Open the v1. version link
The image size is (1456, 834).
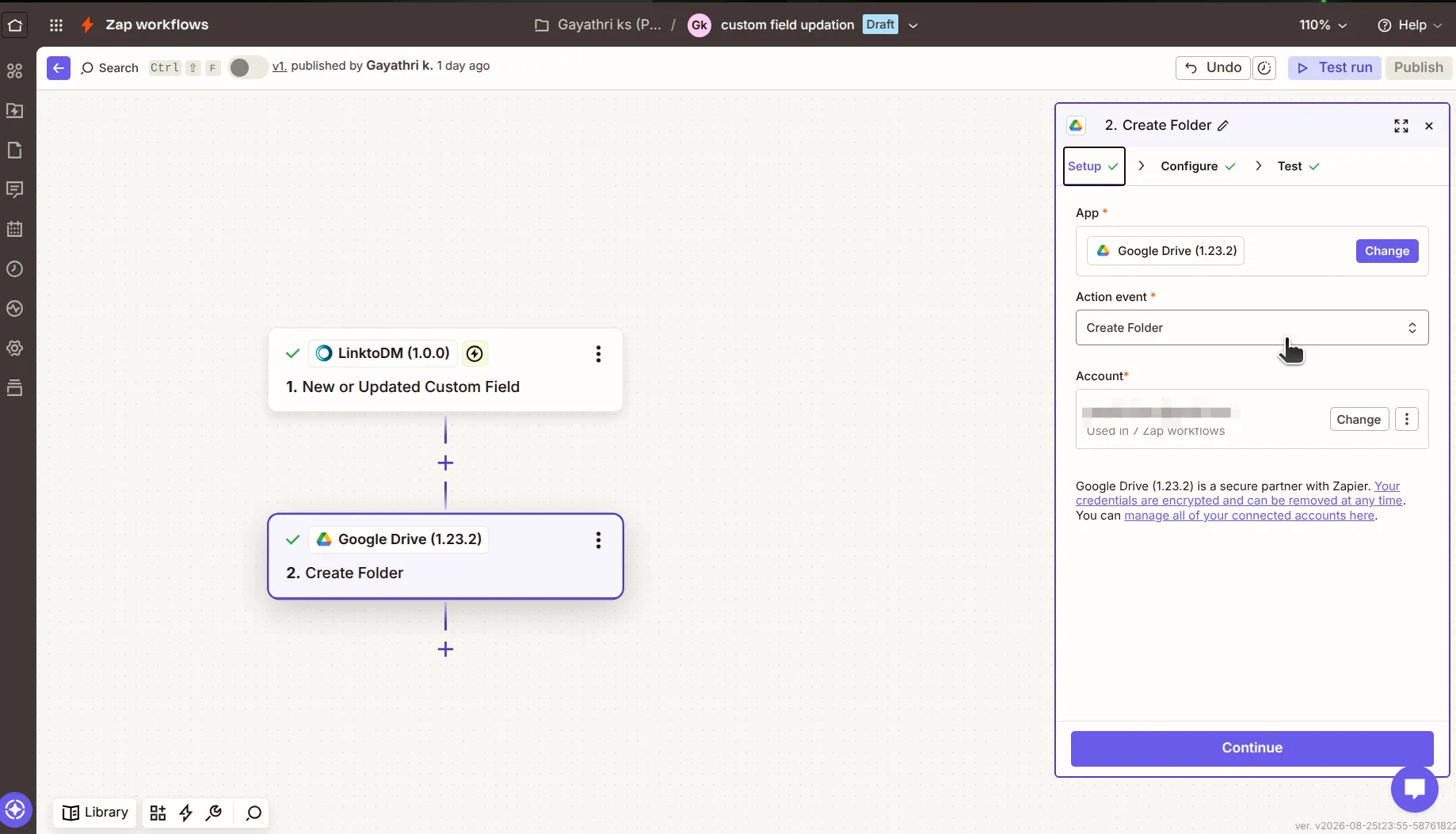(x=279, y=67)
